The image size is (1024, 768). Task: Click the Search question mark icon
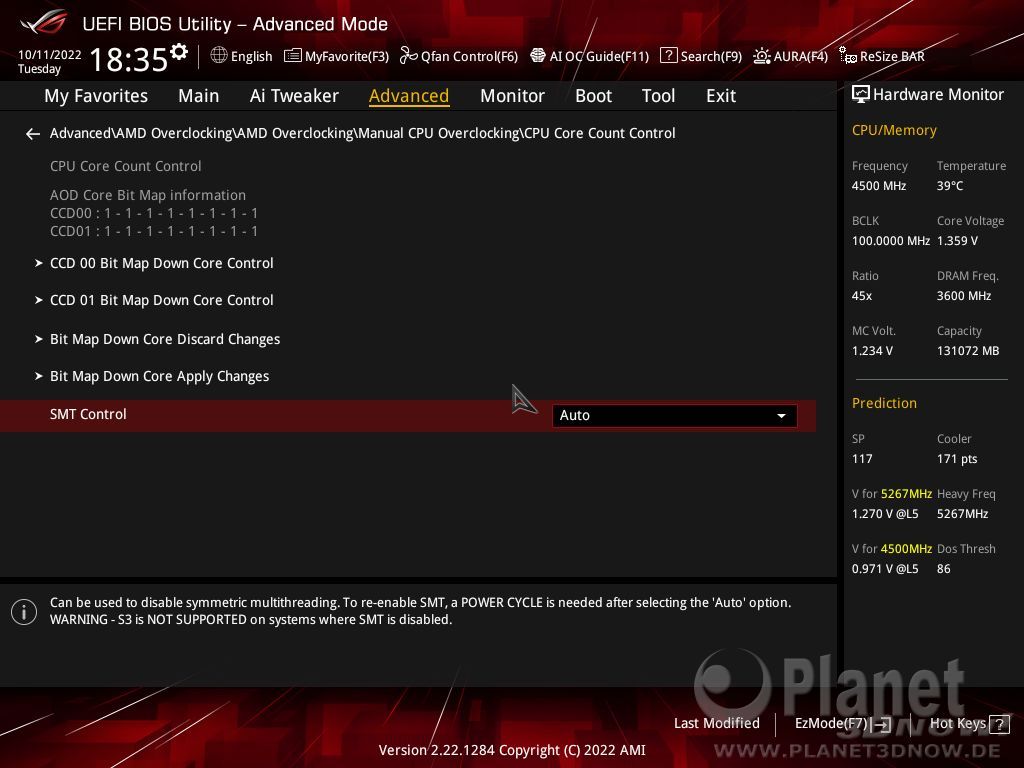[x=669, y=56]
